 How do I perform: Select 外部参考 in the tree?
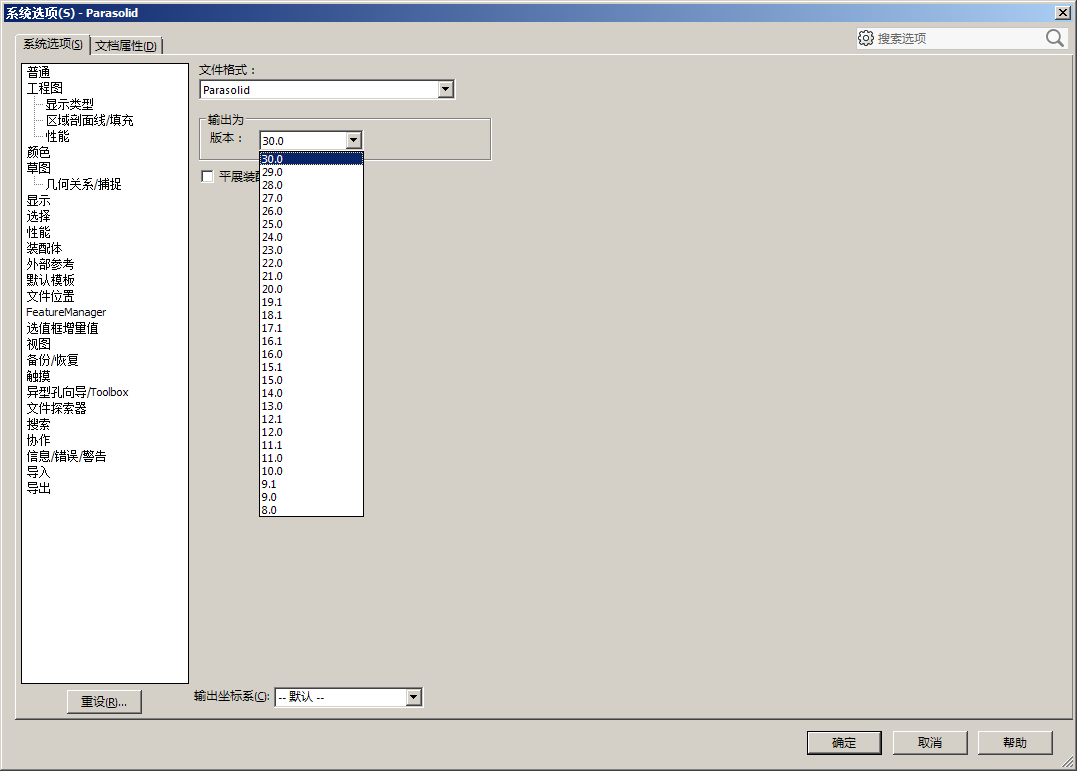[x=50, y=264]
